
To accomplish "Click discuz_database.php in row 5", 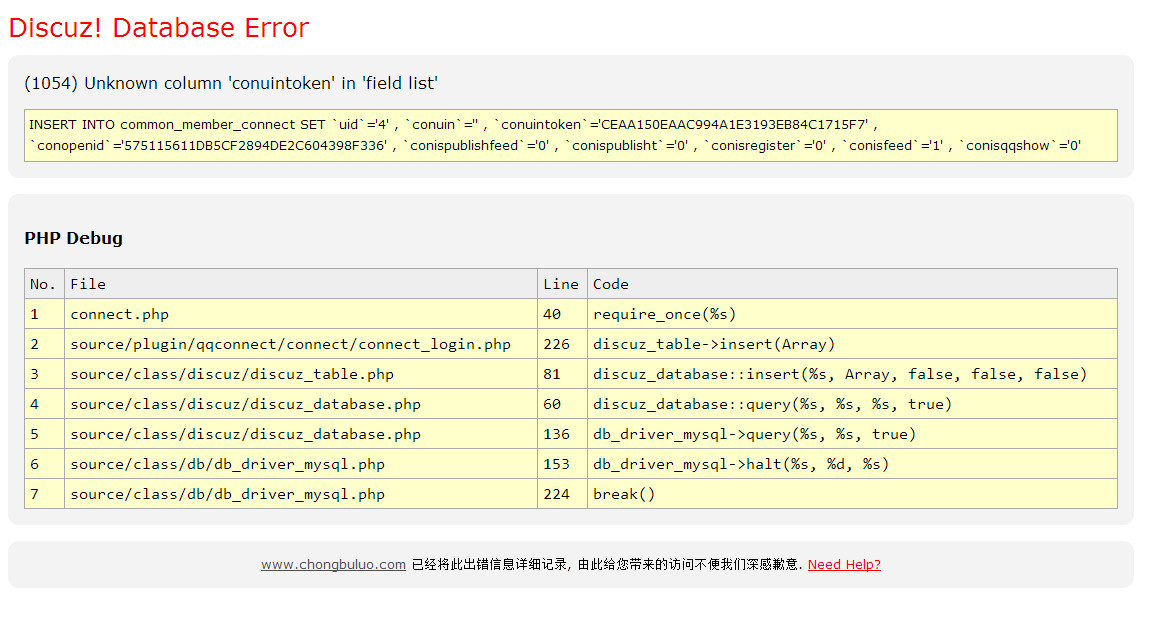I will 300,434.
